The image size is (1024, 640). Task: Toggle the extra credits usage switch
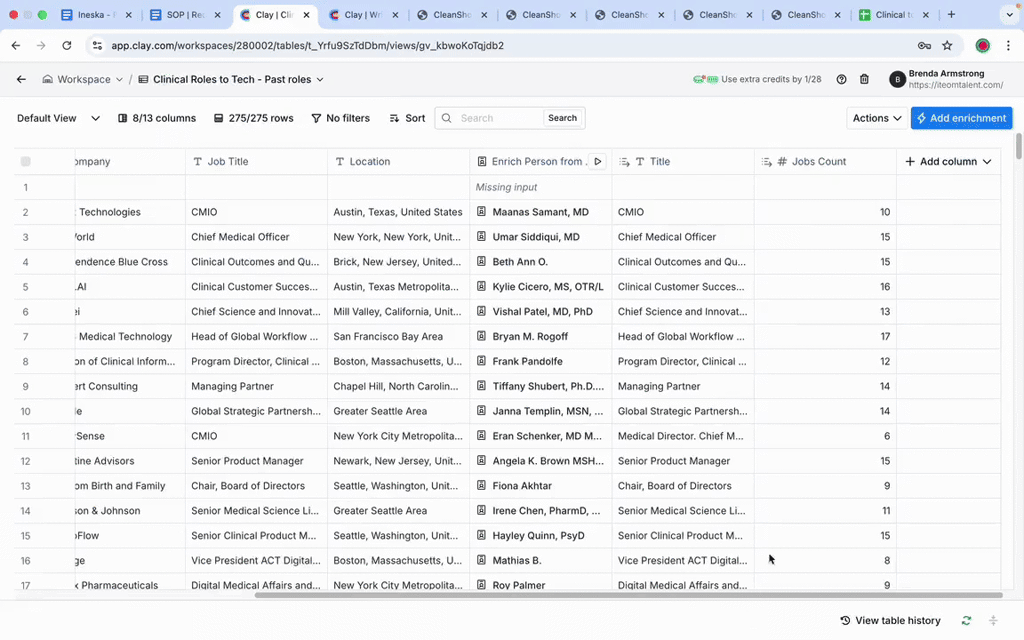705,79
